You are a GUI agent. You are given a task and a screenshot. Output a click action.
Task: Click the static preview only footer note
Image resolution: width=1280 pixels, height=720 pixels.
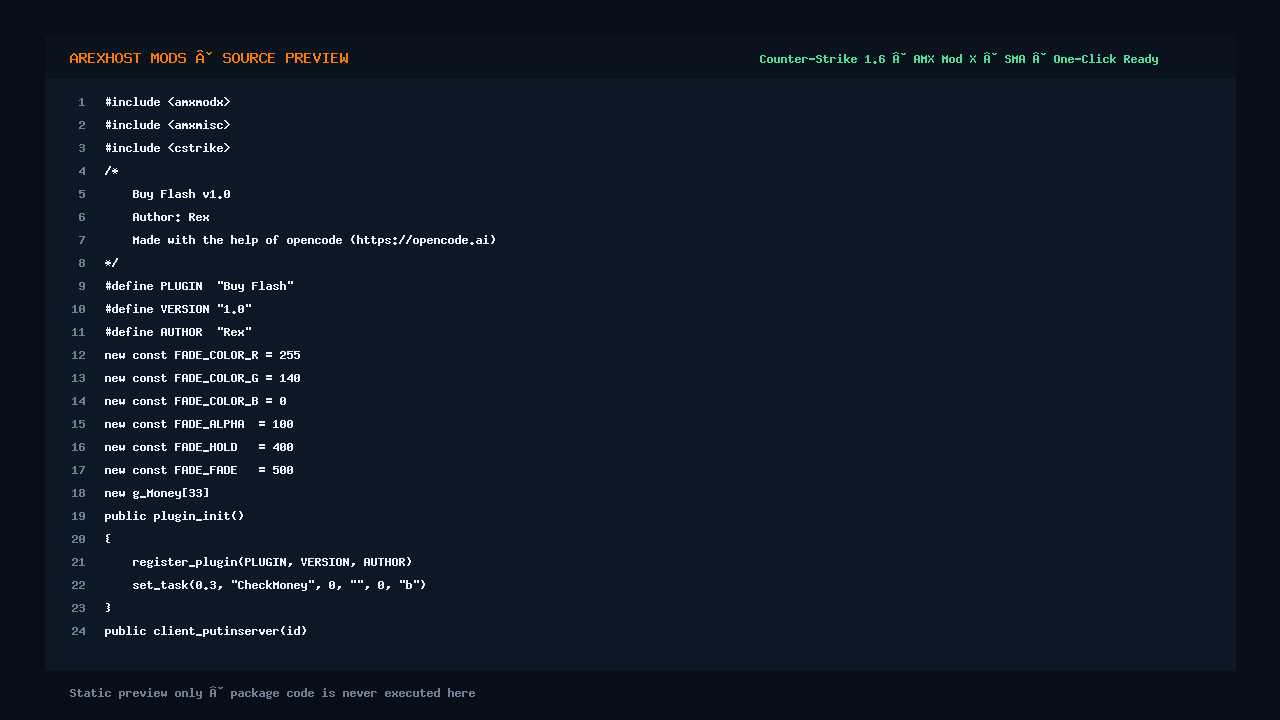[272, 693]
